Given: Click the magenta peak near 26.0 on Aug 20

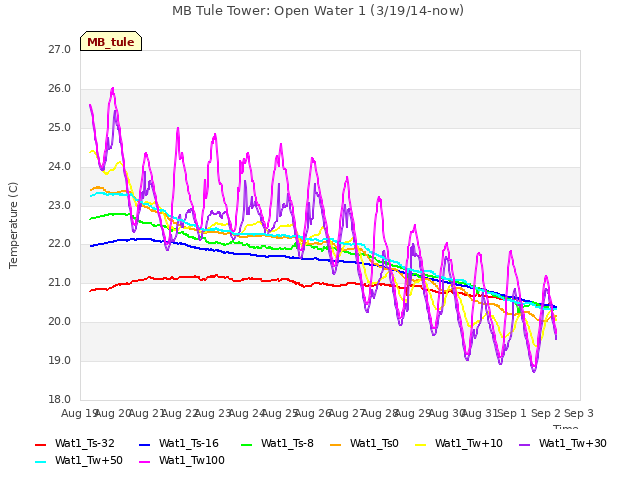Looking at the screenshot, I should pos(112,88).
